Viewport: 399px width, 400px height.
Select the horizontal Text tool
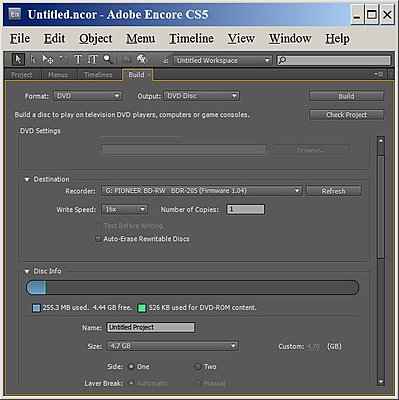pos(78,60)
